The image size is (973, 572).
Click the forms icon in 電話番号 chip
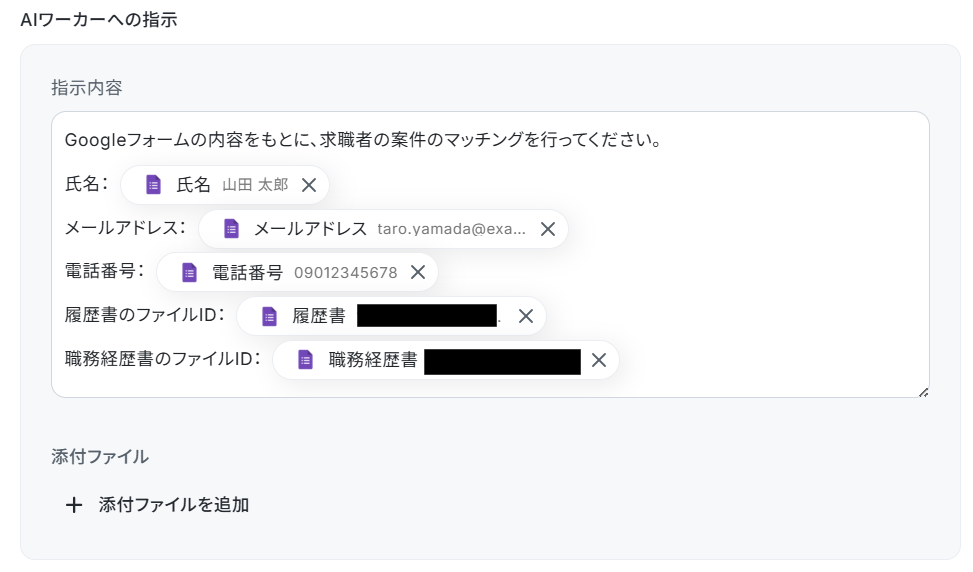(x=189, y=272)
